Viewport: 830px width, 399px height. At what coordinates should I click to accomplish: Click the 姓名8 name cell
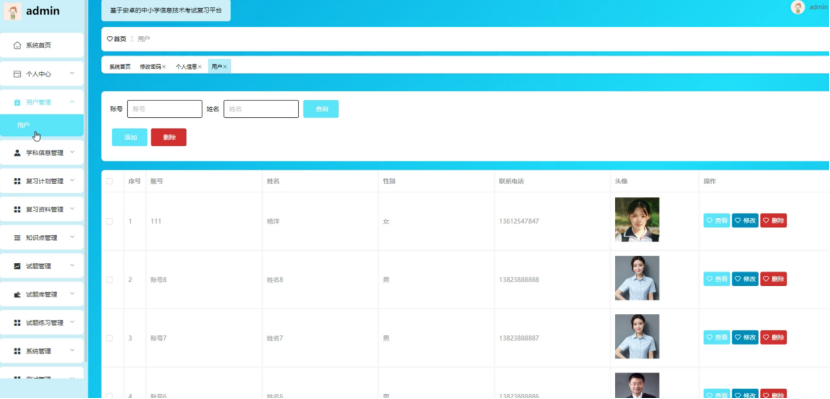pyautogui.click(x=275, y=279)
